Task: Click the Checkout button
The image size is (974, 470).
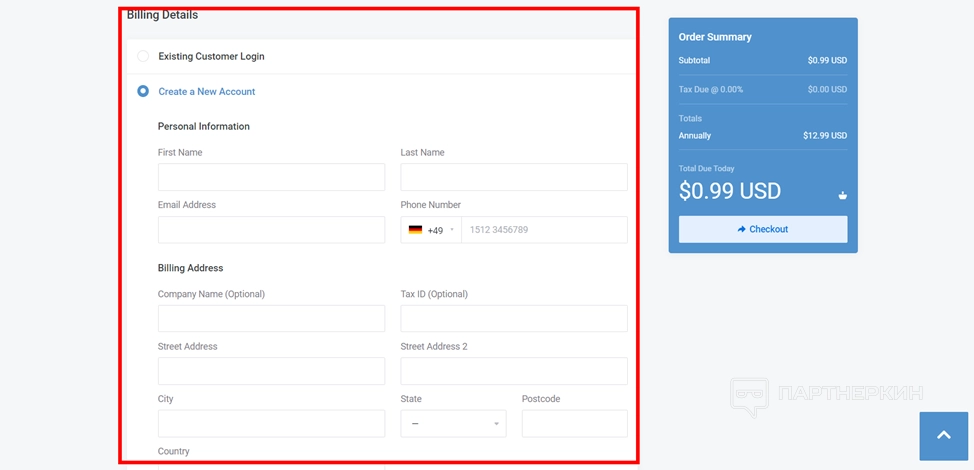Action: pyautogui.click(x=763, y=229)
